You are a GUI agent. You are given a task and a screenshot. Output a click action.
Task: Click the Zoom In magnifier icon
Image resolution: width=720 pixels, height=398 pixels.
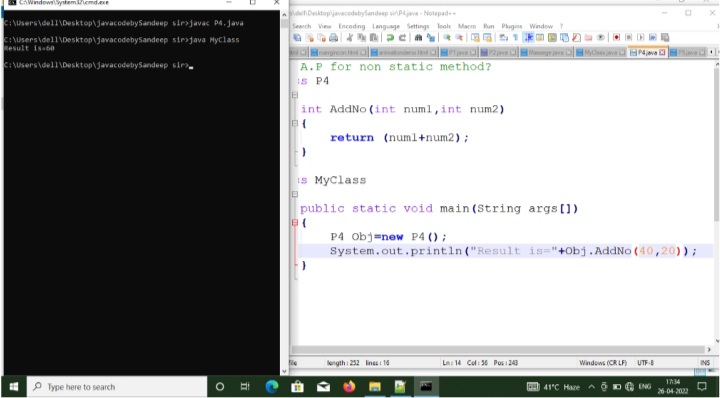tap(447, 38)
